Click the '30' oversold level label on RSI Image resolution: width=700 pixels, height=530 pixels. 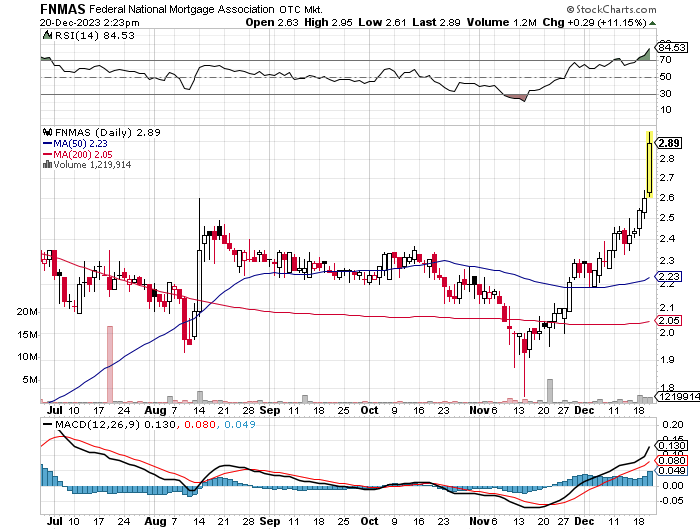pyautogui.click(x=665, y=93)
